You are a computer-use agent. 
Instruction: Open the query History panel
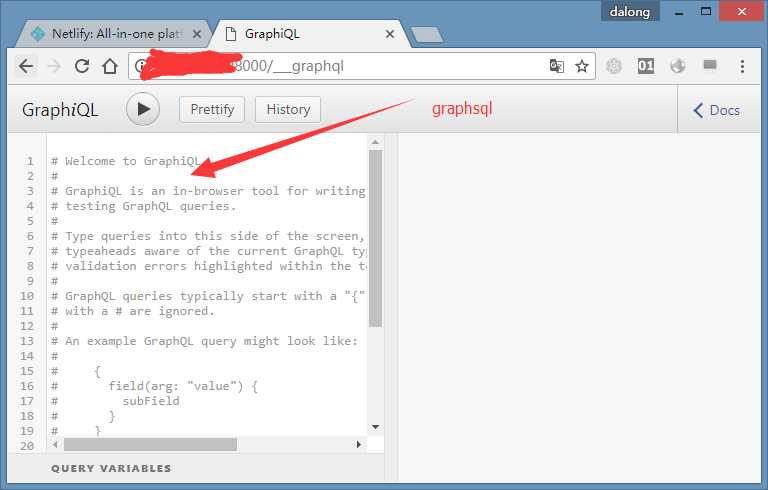point(288,109)
